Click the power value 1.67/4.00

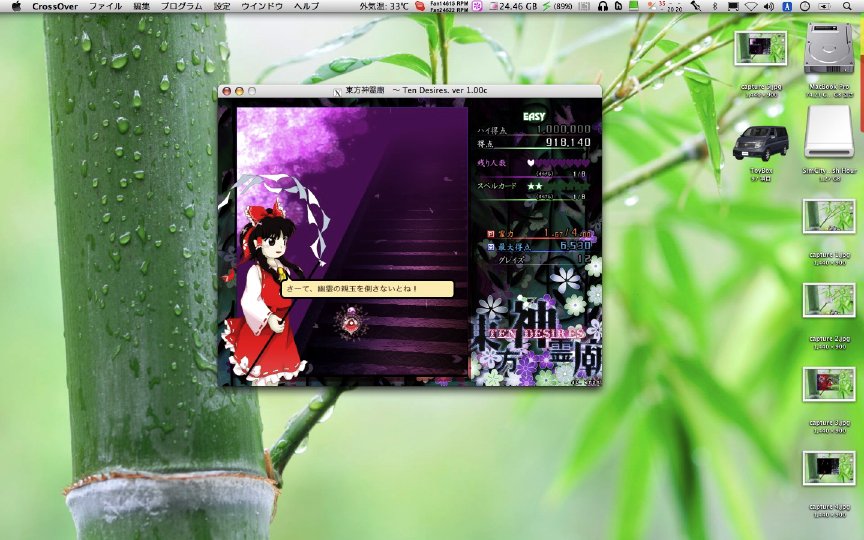click(x=568, y=233)
